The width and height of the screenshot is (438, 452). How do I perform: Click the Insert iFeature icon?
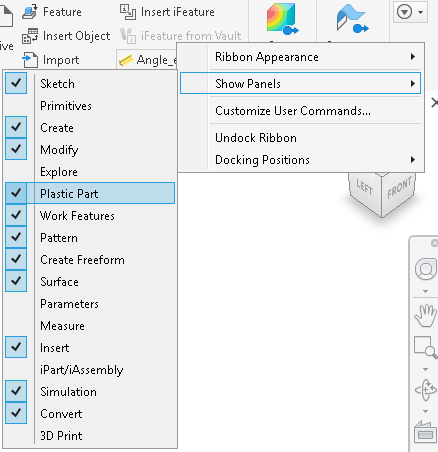tap(128, 12)
